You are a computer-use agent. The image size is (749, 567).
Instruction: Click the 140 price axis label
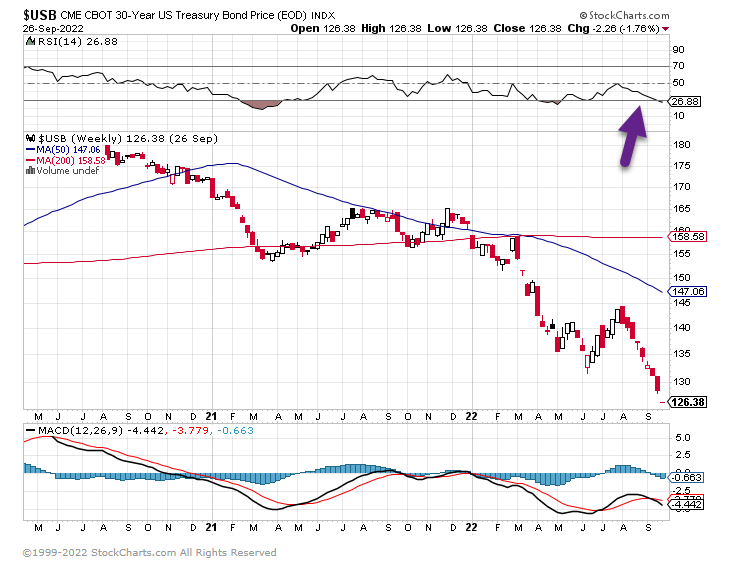click(x=681, y=328)
